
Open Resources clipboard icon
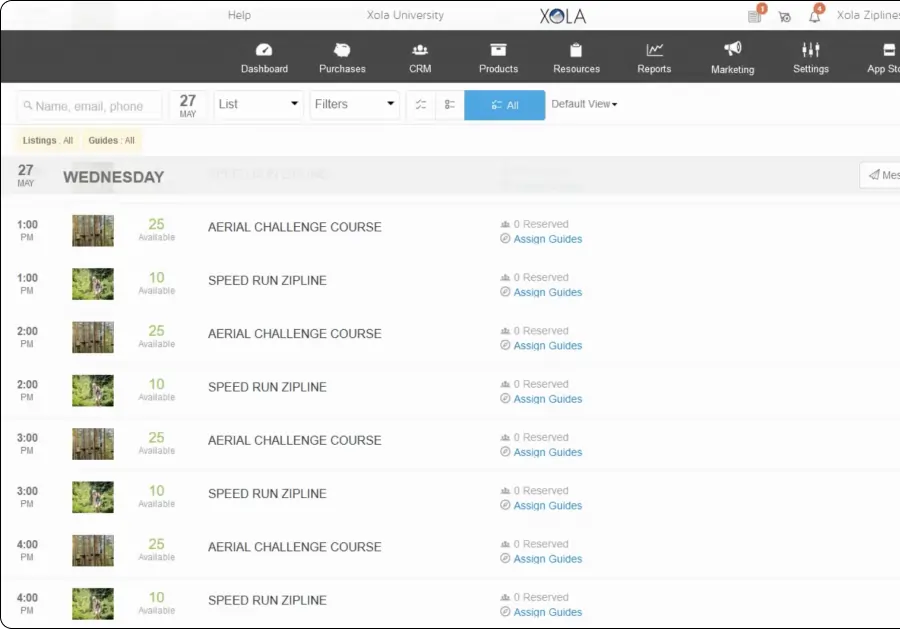coord(576,50)
